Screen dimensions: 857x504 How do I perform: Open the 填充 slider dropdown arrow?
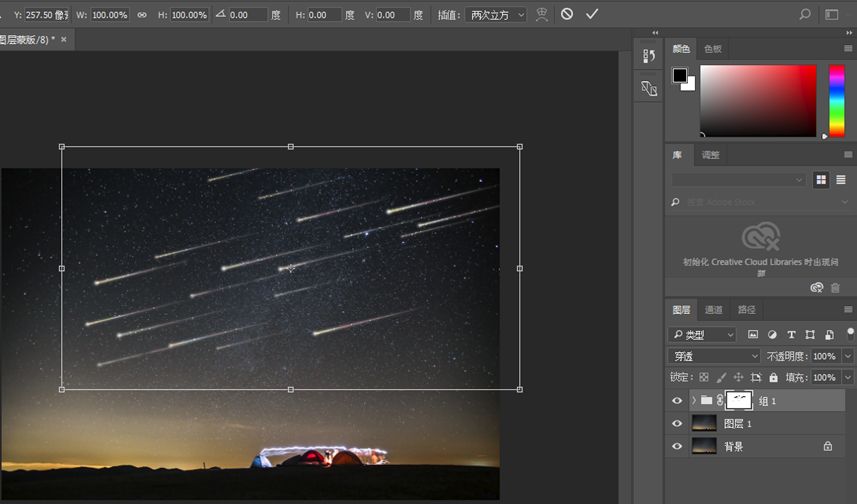848,377
